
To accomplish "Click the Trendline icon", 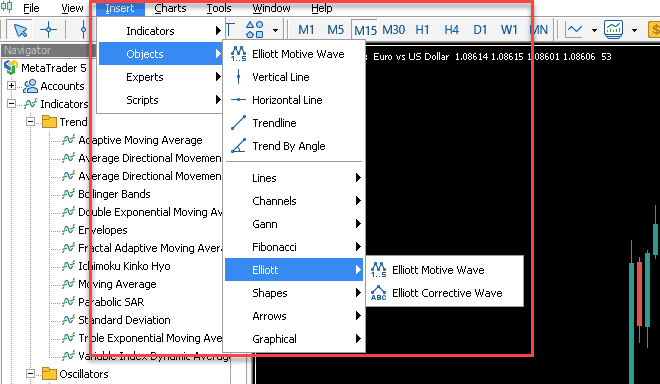I will (238, 123).
